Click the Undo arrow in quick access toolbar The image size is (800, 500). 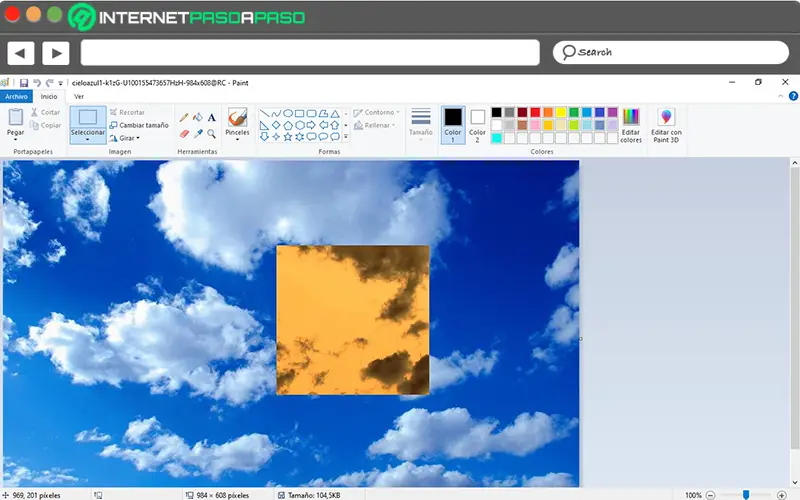tap(37, 83)
